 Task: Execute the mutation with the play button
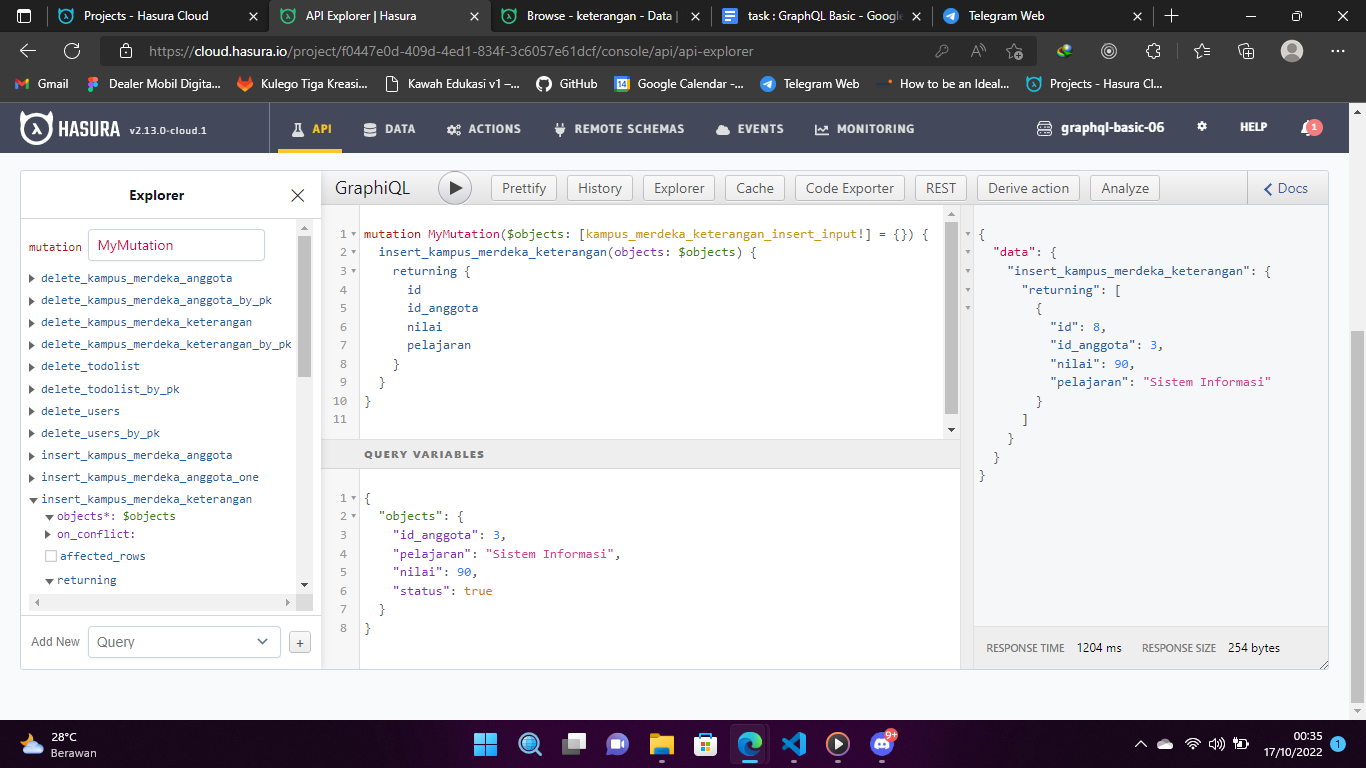coord(456,188)
